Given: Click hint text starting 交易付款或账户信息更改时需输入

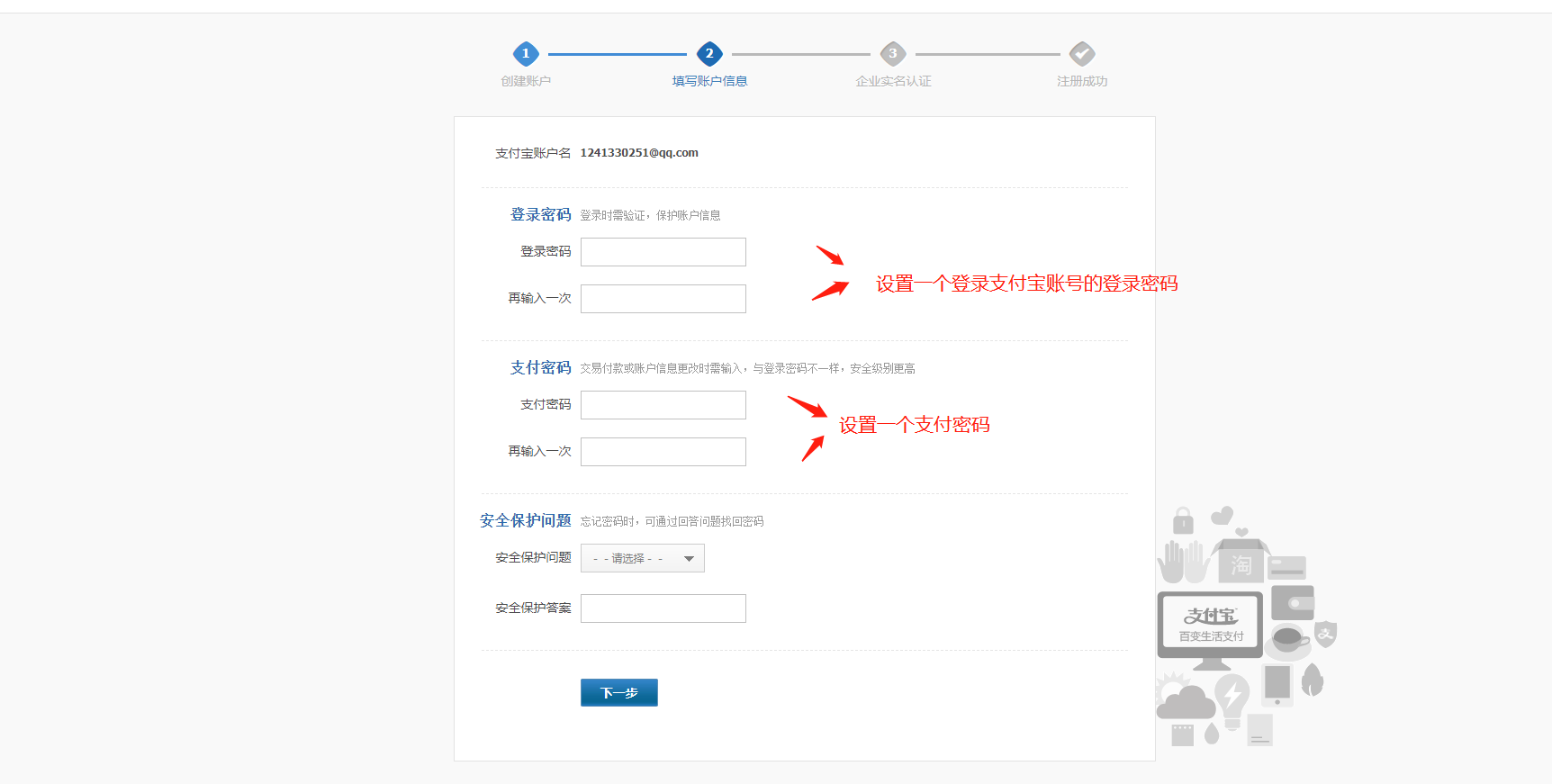Looking at the screenshot, I should tap(747, 368).
